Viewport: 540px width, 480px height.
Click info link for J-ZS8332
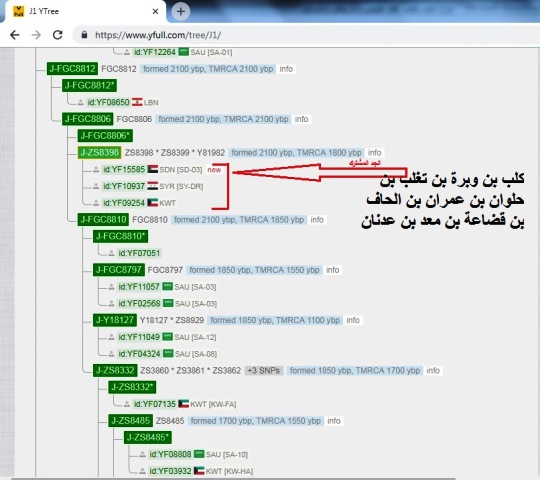433,371
